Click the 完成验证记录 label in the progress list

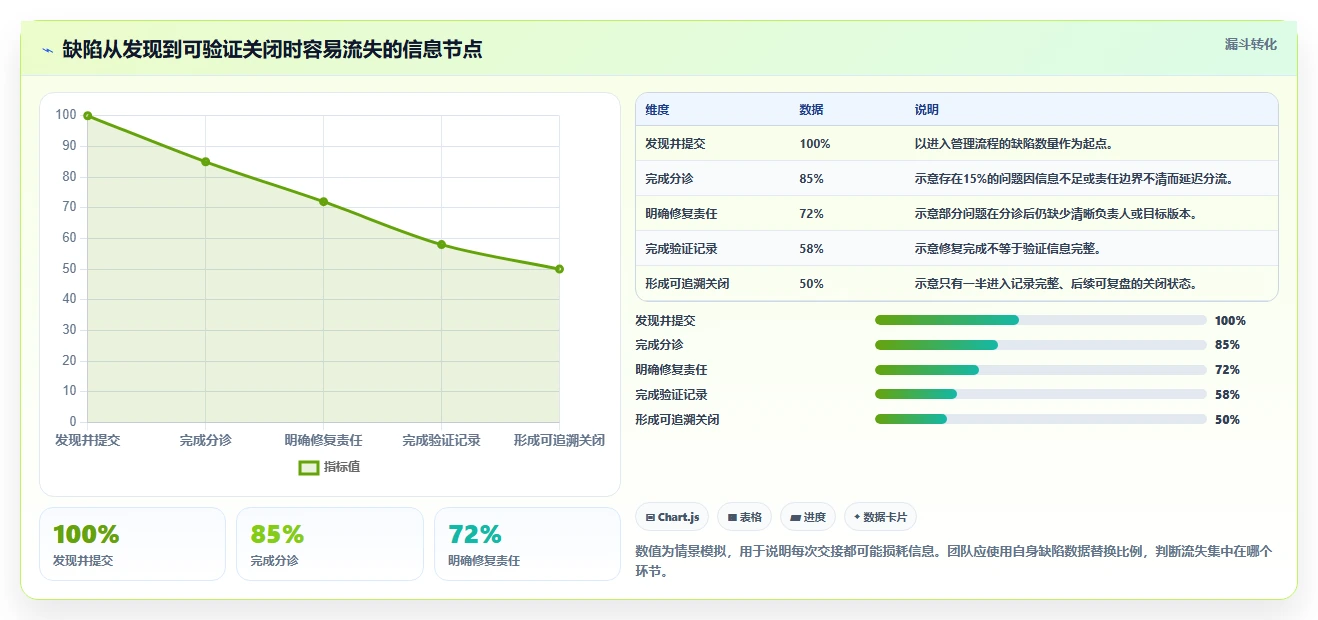671,395
